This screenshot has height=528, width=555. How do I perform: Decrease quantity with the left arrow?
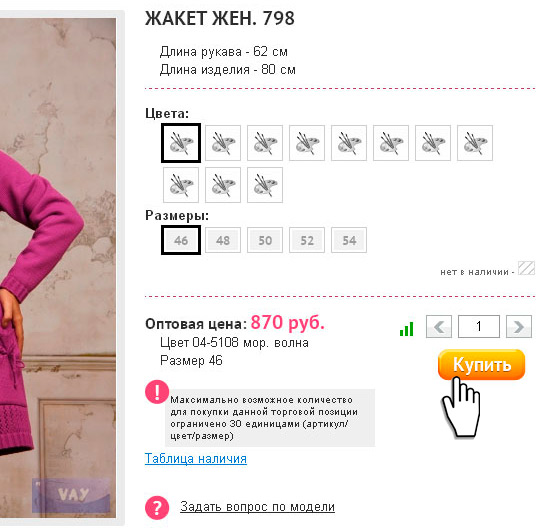[439, 326]
